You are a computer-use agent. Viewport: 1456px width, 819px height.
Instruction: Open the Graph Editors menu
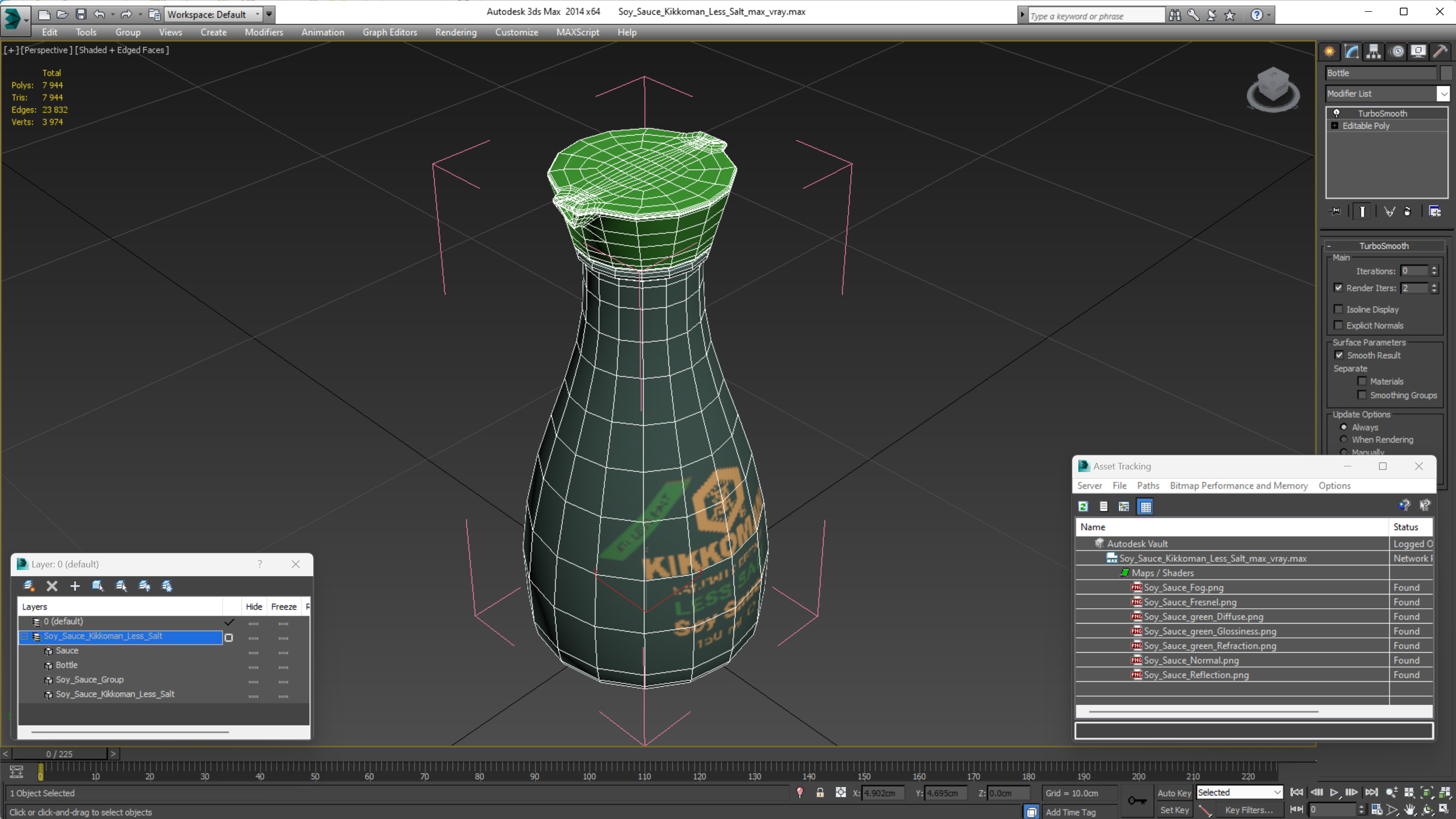pyautogui.click(x=390, y=32)
